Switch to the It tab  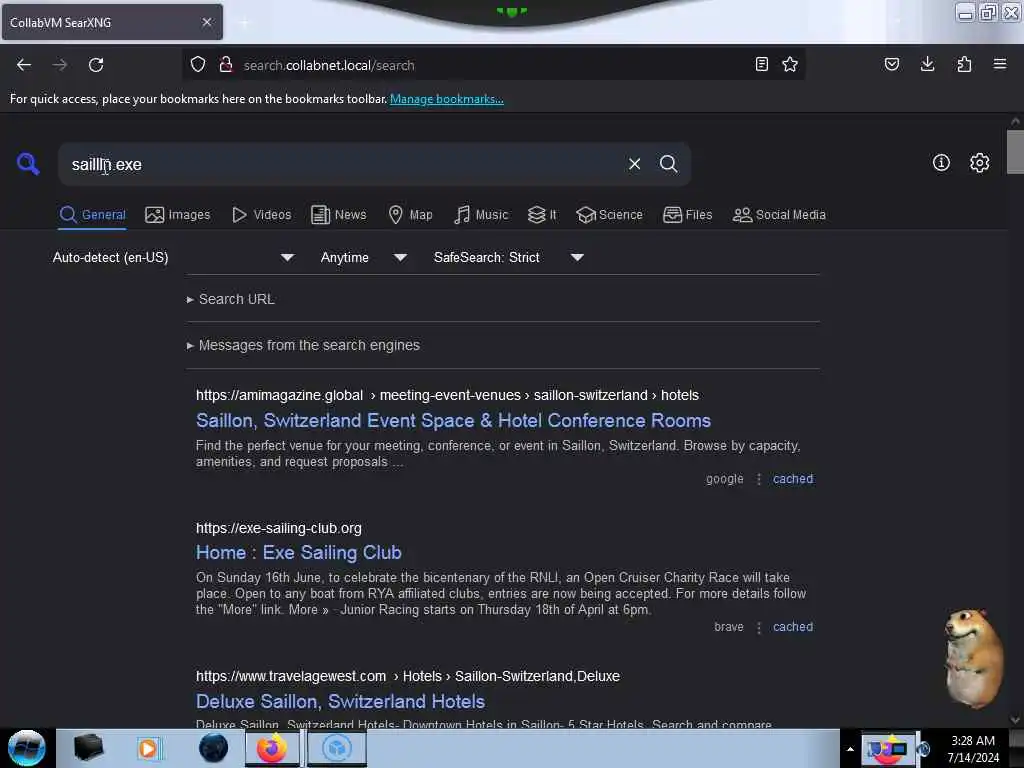pos(542,215)
